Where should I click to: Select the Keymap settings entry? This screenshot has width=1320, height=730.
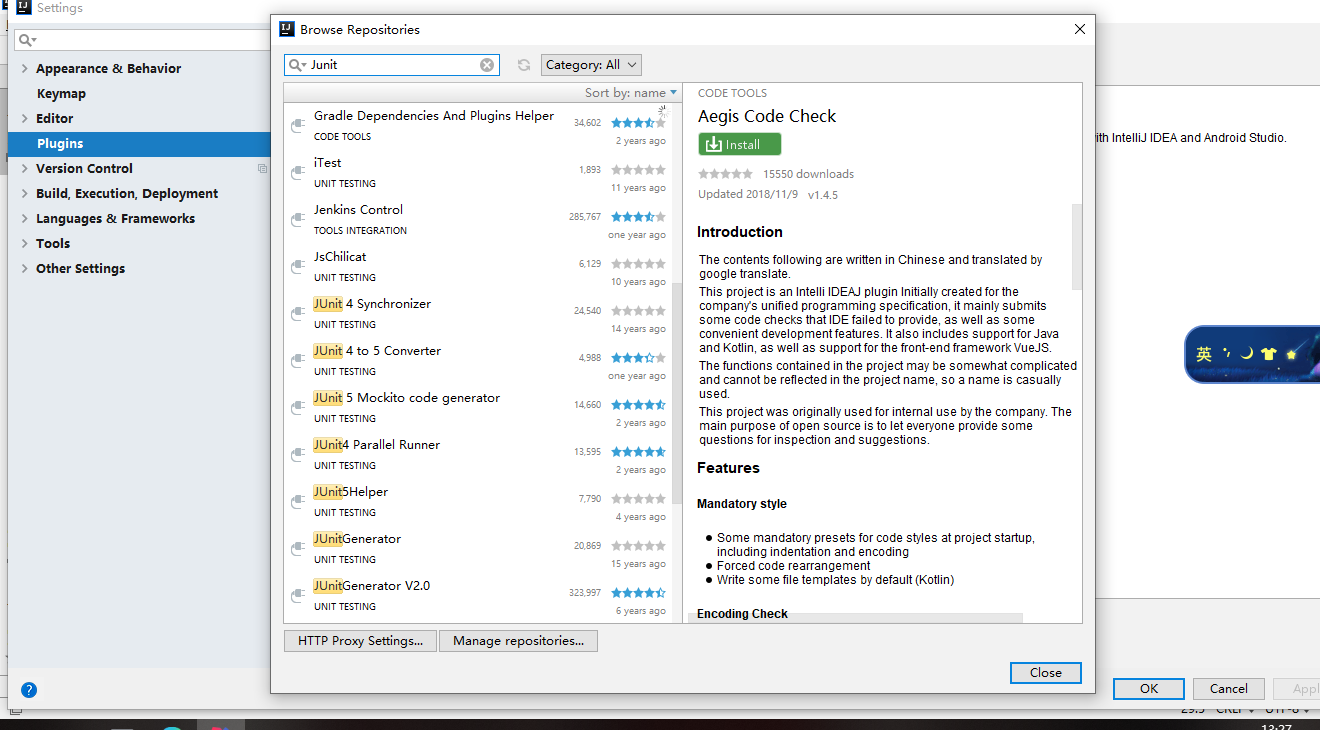(x=63, y=93)
